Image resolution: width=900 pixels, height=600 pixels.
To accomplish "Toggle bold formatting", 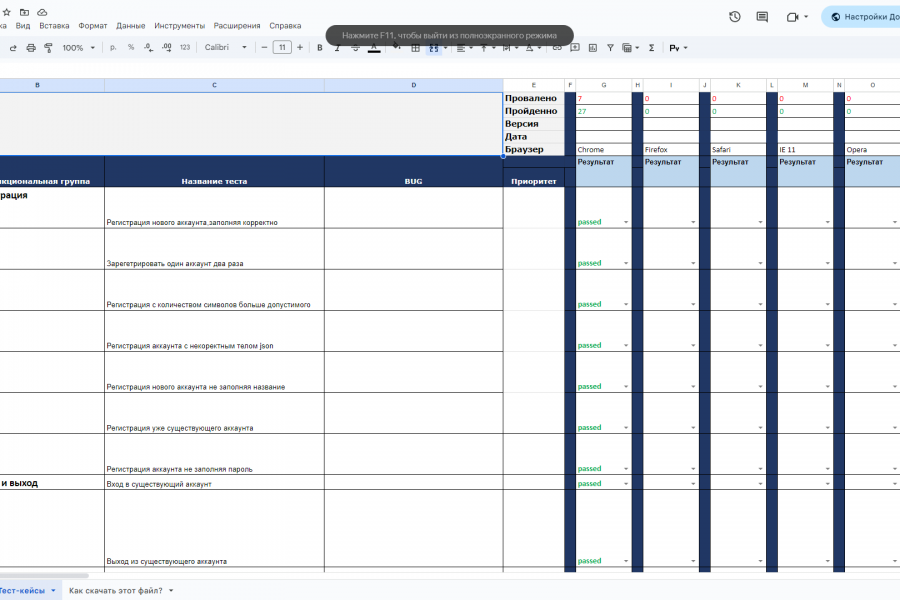I will pyautogui.click(x=320, y=48).
